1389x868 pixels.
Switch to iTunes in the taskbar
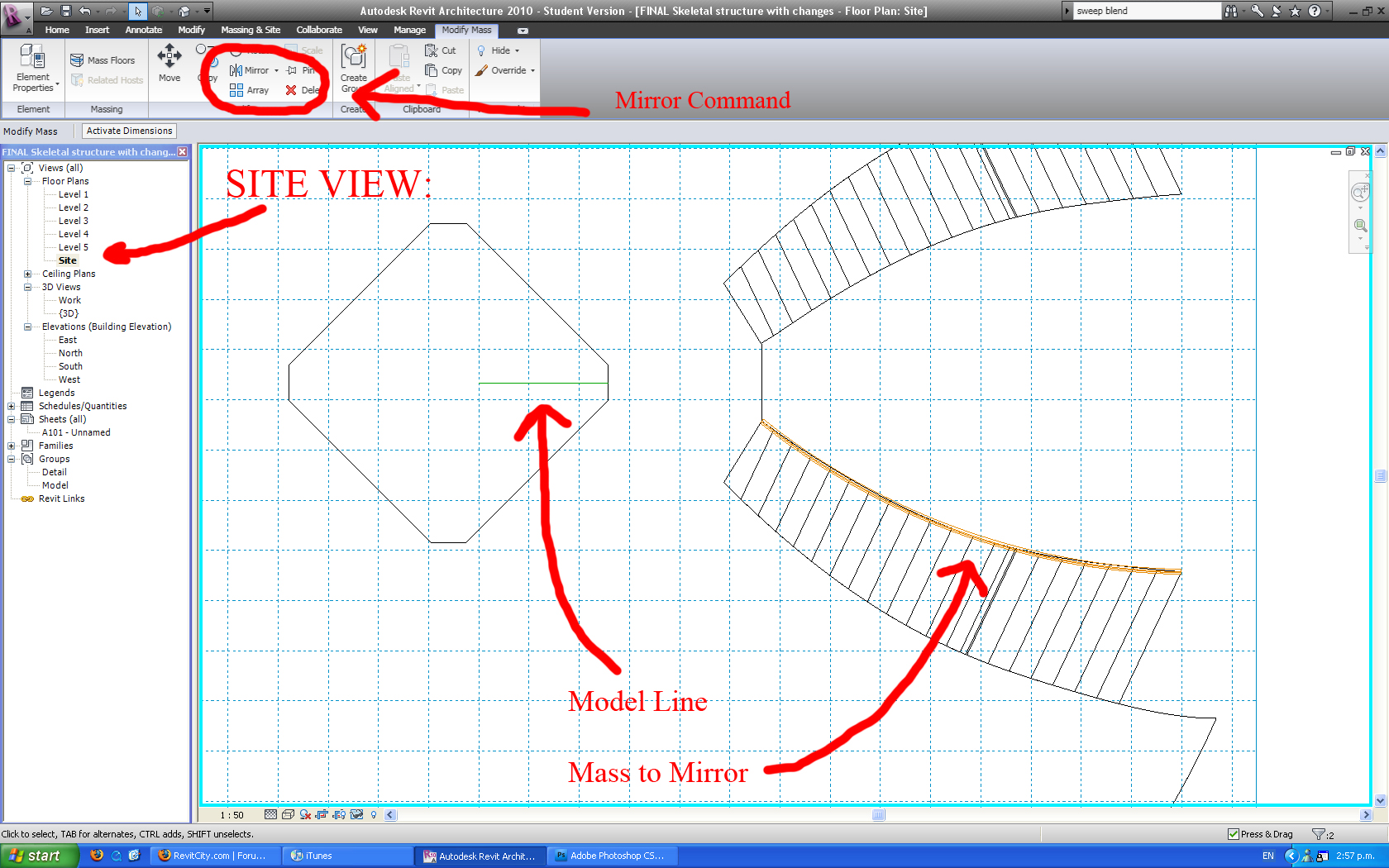point(347,856)
